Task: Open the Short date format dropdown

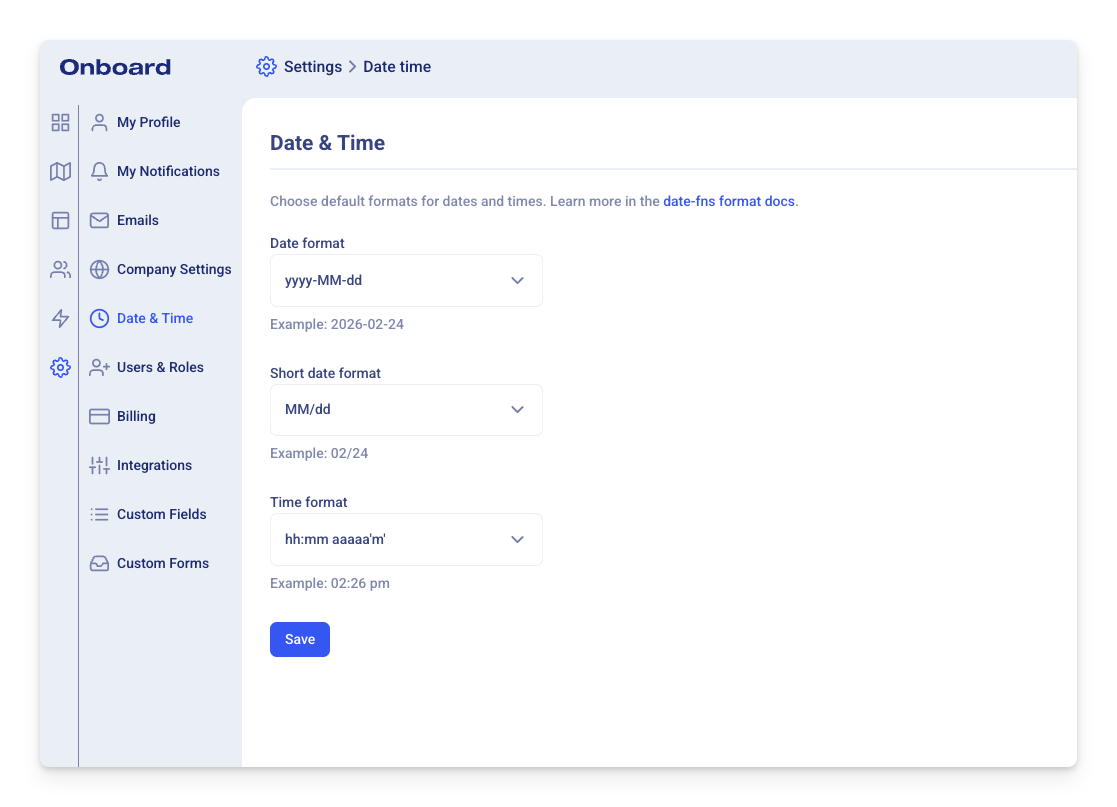Action: (406, 409)
